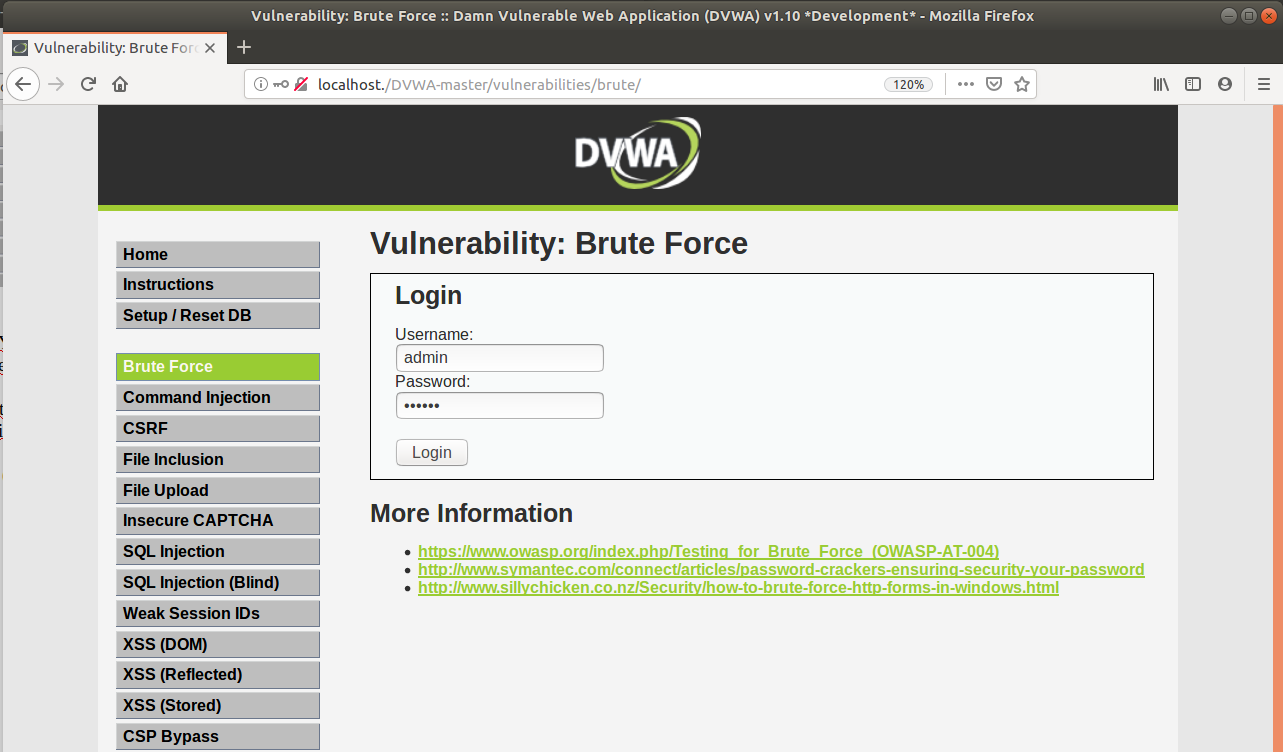The height and width of the screenshot is (752, 1283).
Task: Open the owasp.org Brute Force testing link
Action: point(708,552)
